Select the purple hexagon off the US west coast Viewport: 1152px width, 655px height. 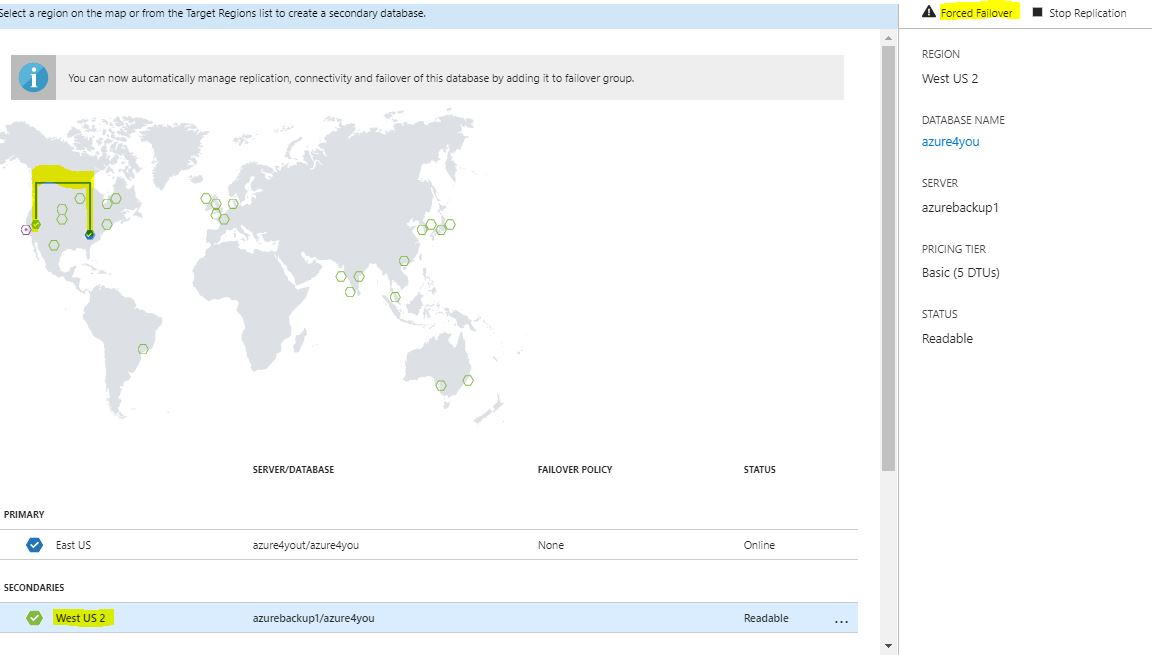pyautogui.click(x=26, y=230)
